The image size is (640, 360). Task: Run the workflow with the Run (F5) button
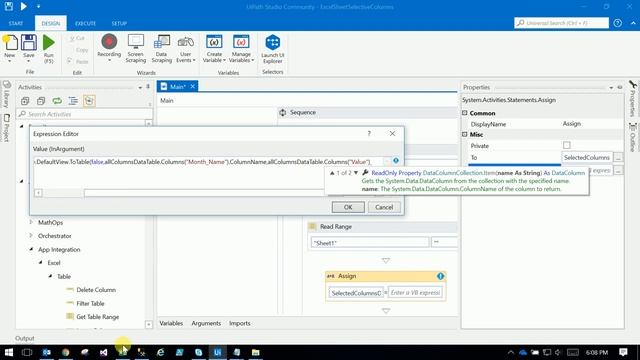(49, 48)
